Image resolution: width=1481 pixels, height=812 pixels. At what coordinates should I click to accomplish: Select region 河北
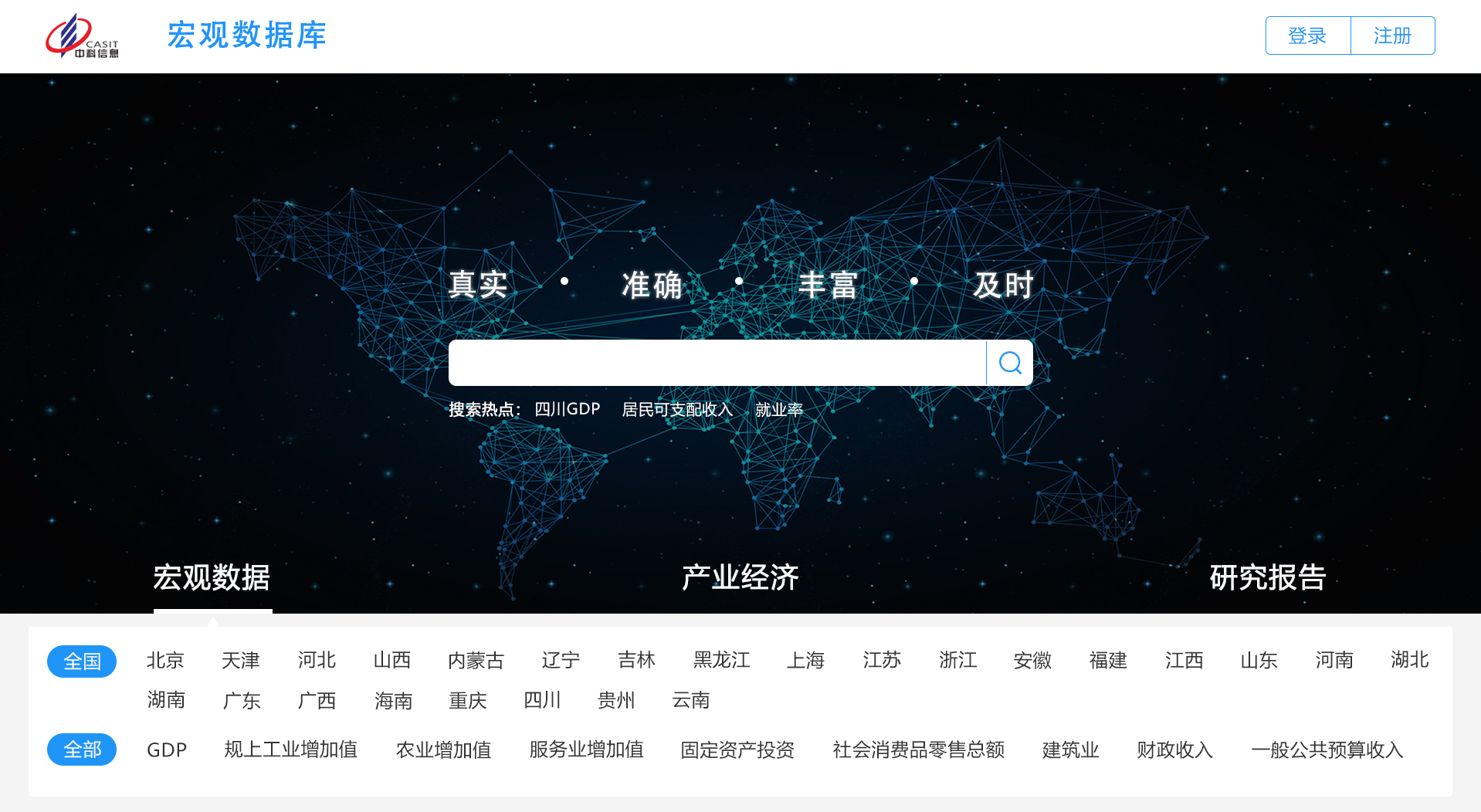point(317,661)
